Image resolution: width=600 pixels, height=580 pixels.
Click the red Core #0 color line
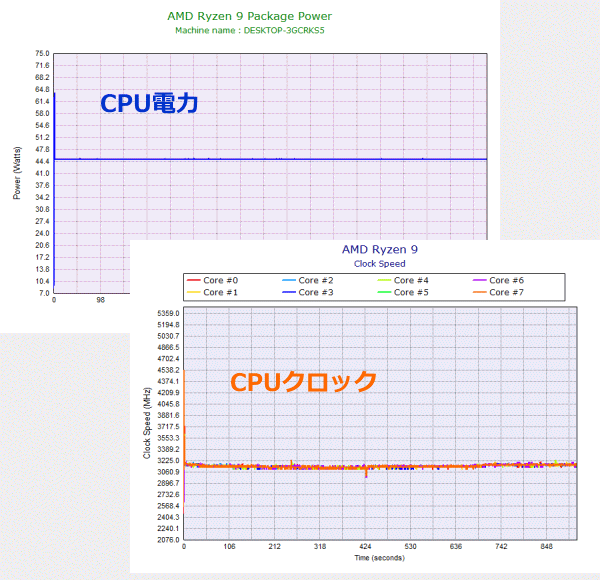click(x=194, y=280)
